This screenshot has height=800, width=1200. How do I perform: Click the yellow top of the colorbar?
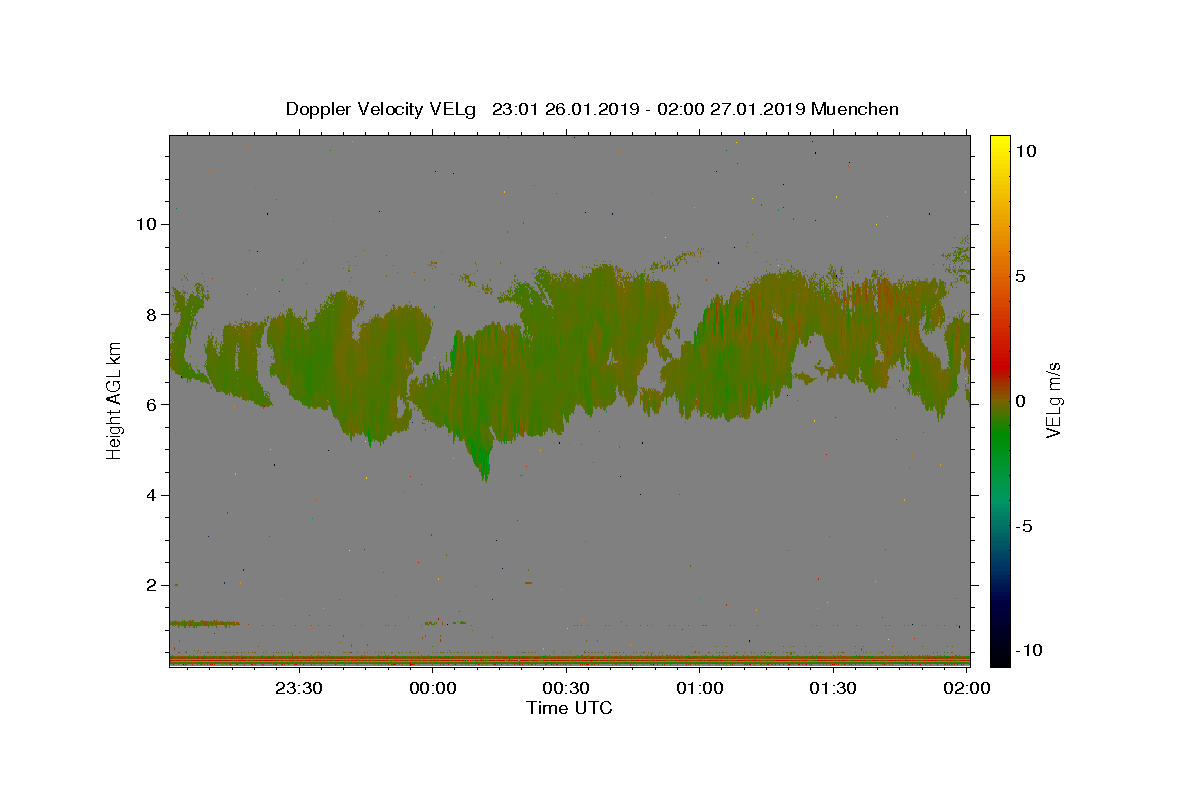(1000, 145)
